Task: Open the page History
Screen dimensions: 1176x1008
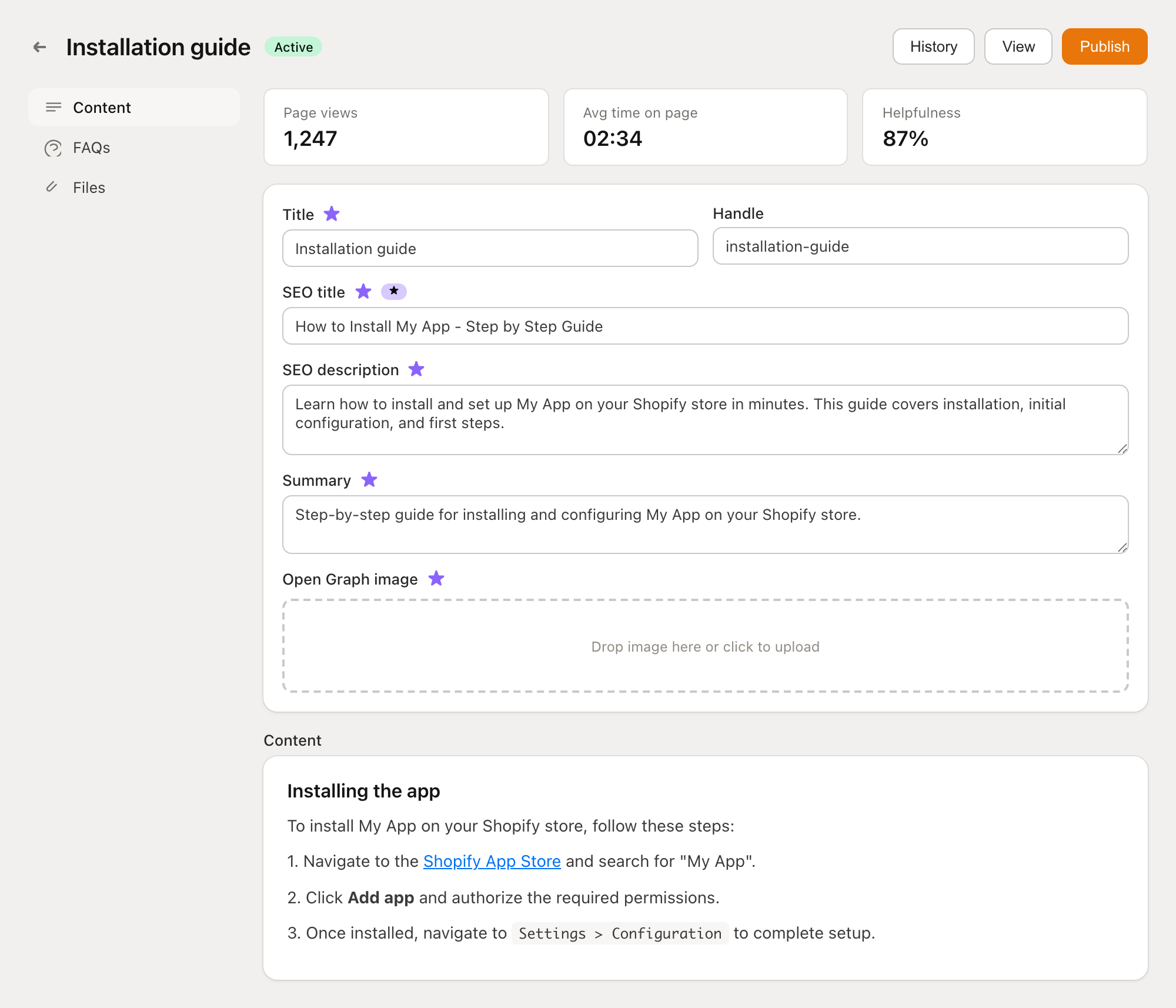Action: 933,46
